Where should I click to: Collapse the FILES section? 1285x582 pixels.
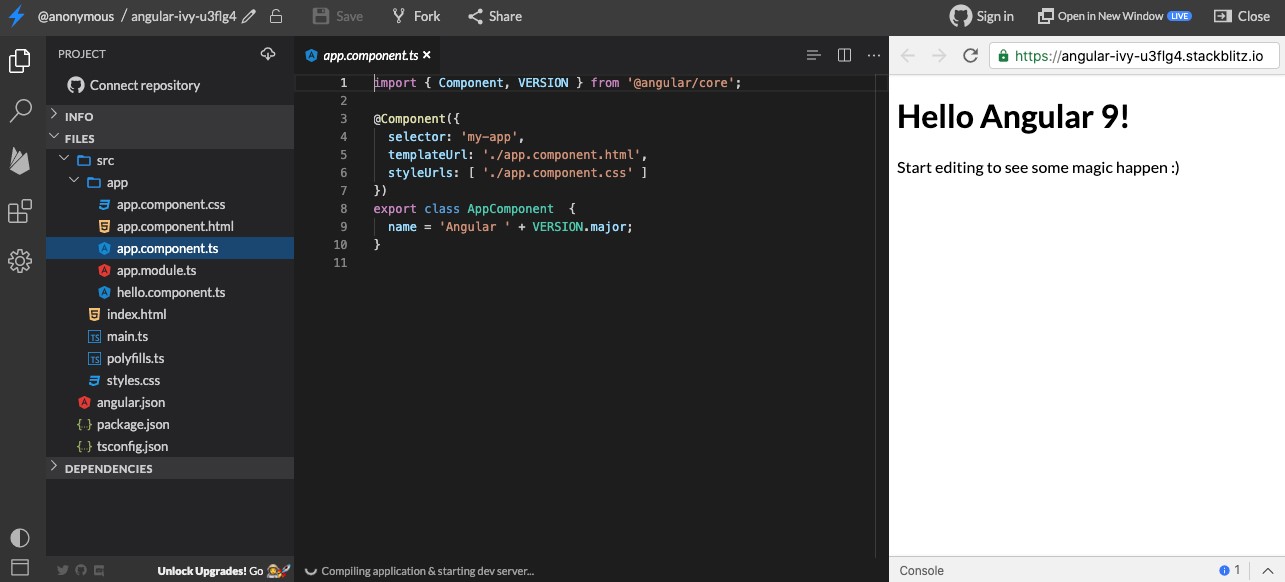(x=170, y=138)
